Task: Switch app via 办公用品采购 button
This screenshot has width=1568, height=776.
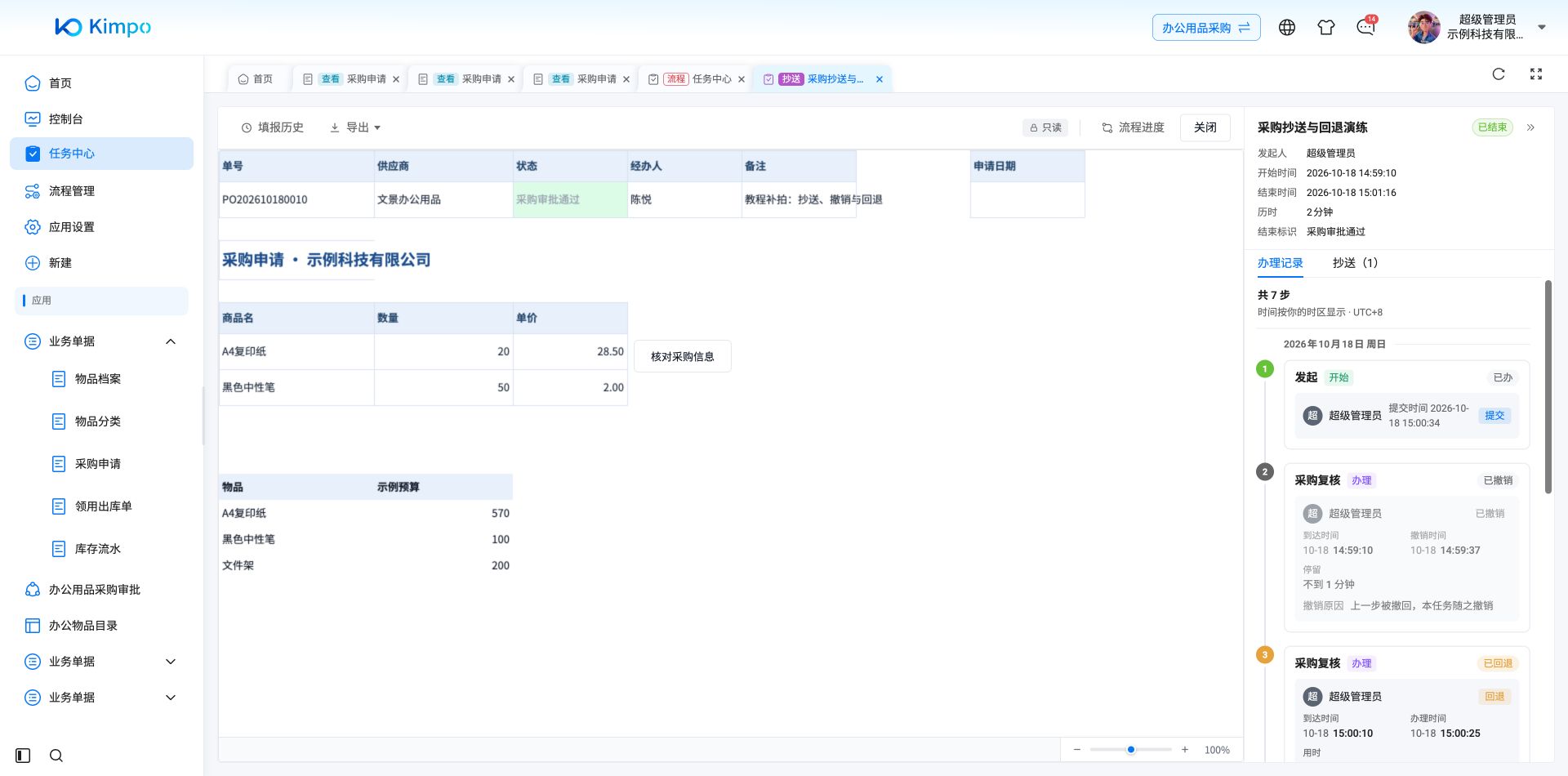Action: coord(1206,28)
